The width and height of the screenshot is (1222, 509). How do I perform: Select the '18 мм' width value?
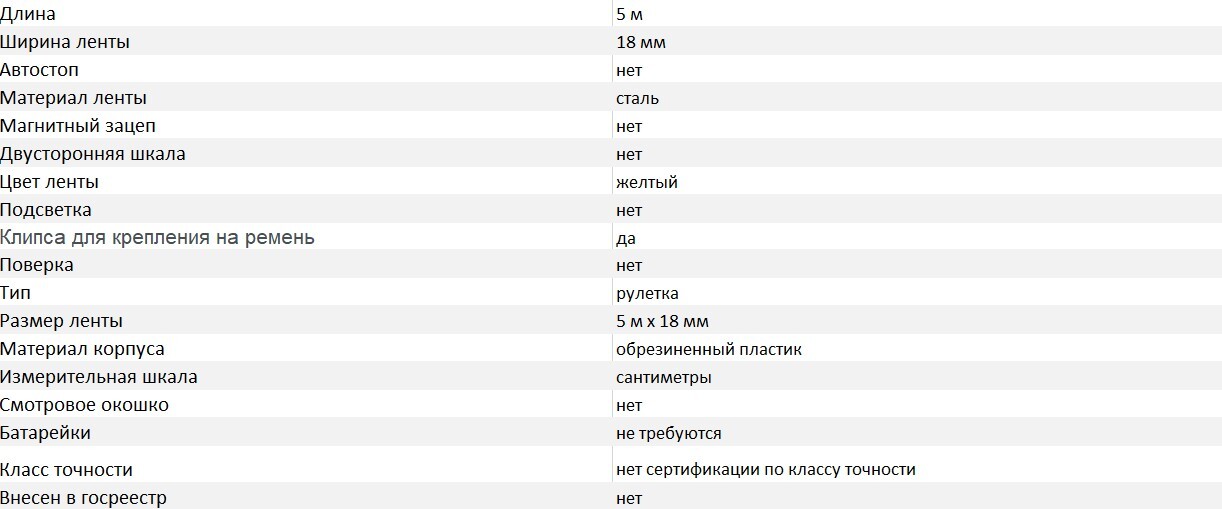(x=641, y=42)
